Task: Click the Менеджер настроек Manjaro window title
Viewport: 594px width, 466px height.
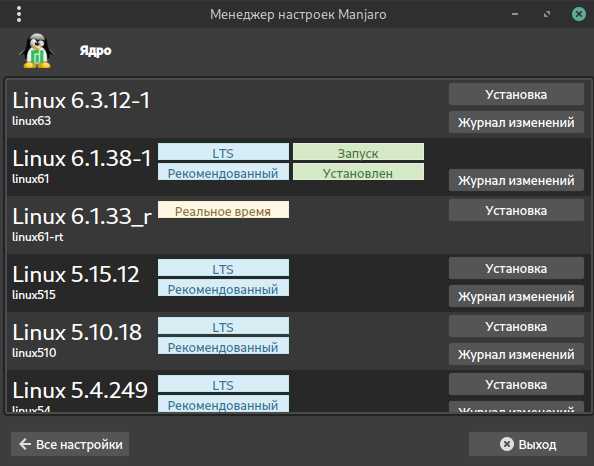Action: 298,14
